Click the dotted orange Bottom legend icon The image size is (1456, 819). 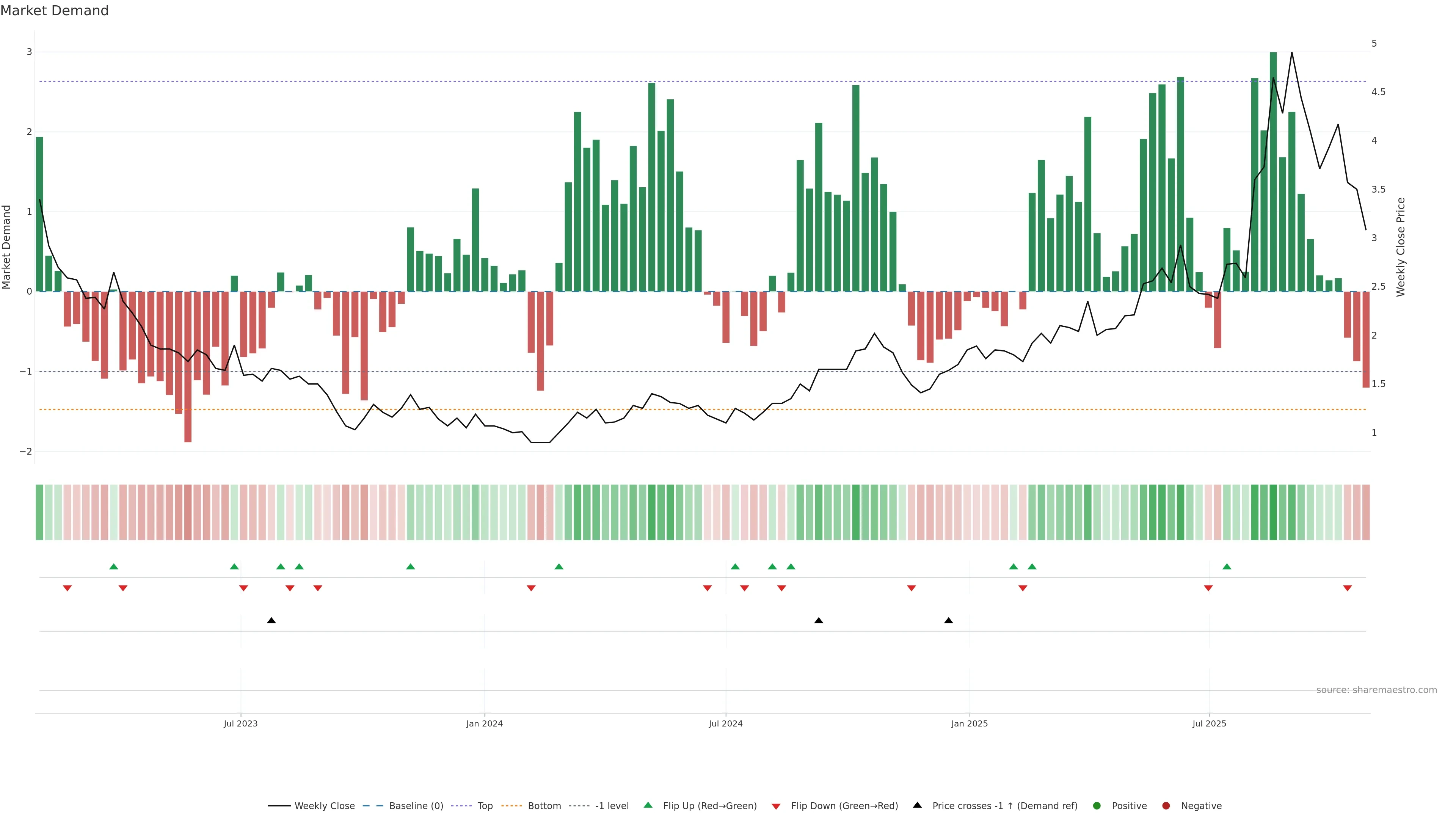click(x=511, y=805)
